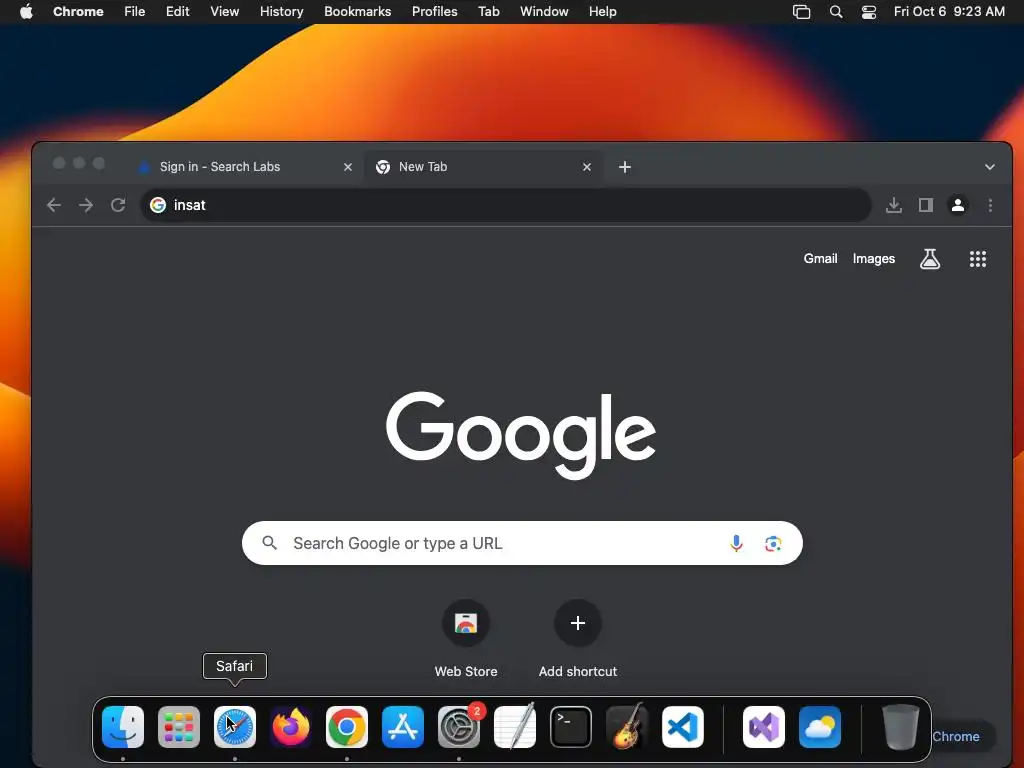1024x768 pixels.
Task: Open the Chrome application menu
Action: click(78, 11)
